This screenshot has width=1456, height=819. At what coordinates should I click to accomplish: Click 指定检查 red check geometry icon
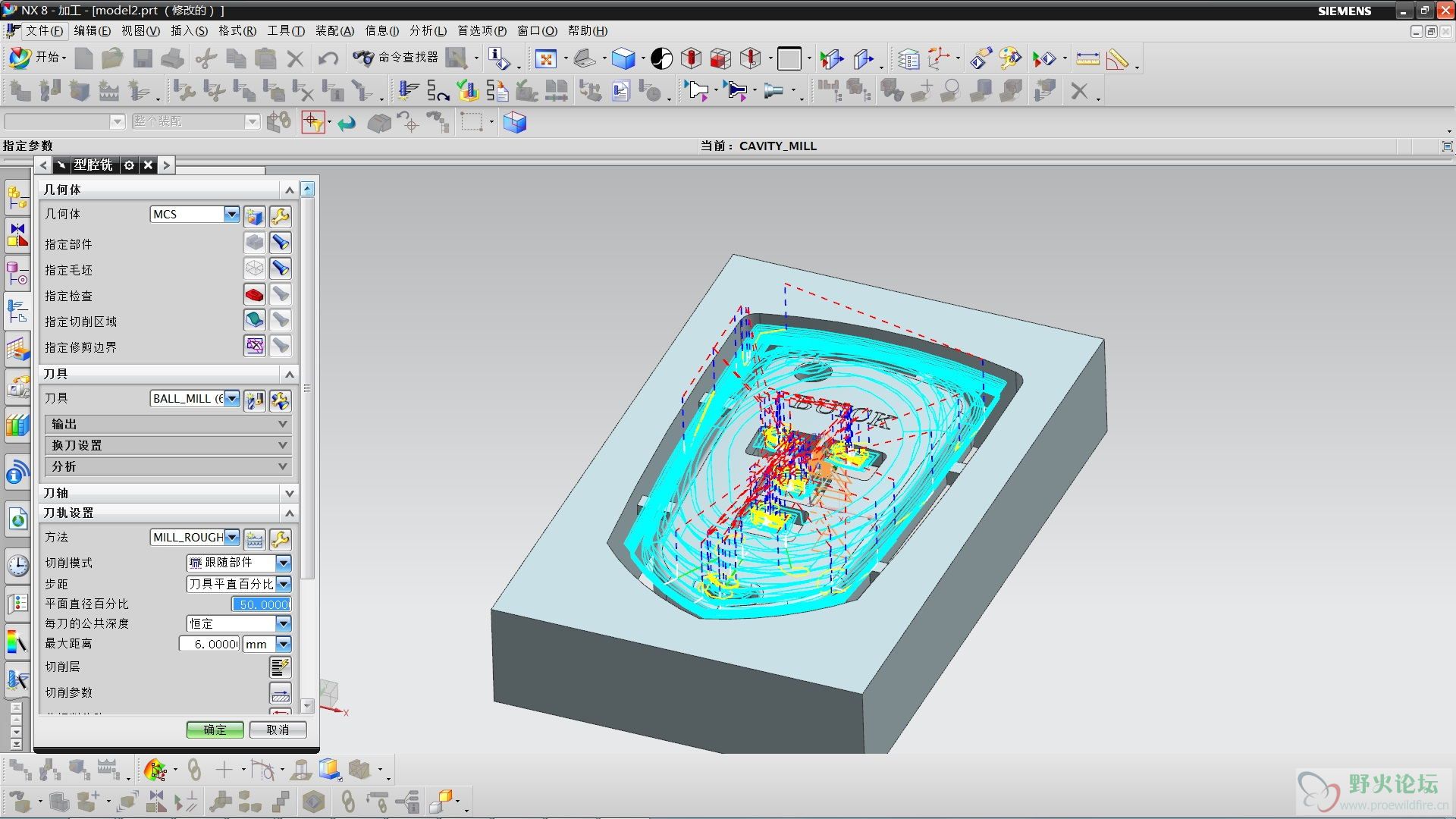click(255, 294)
